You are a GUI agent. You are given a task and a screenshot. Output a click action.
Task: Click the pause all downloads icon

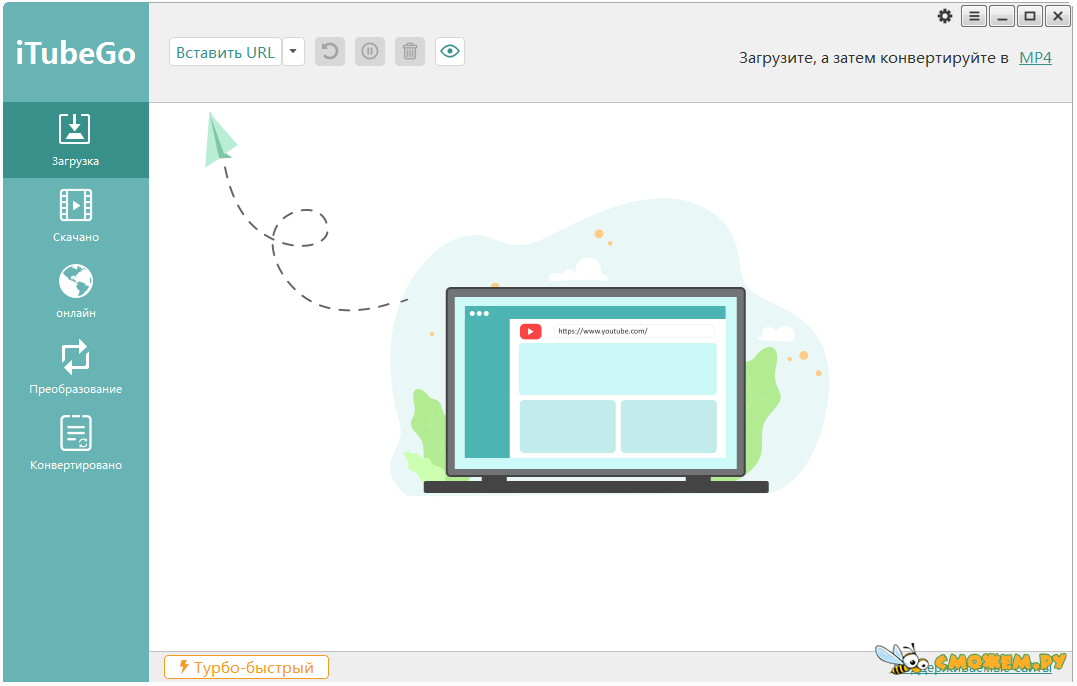370,52
